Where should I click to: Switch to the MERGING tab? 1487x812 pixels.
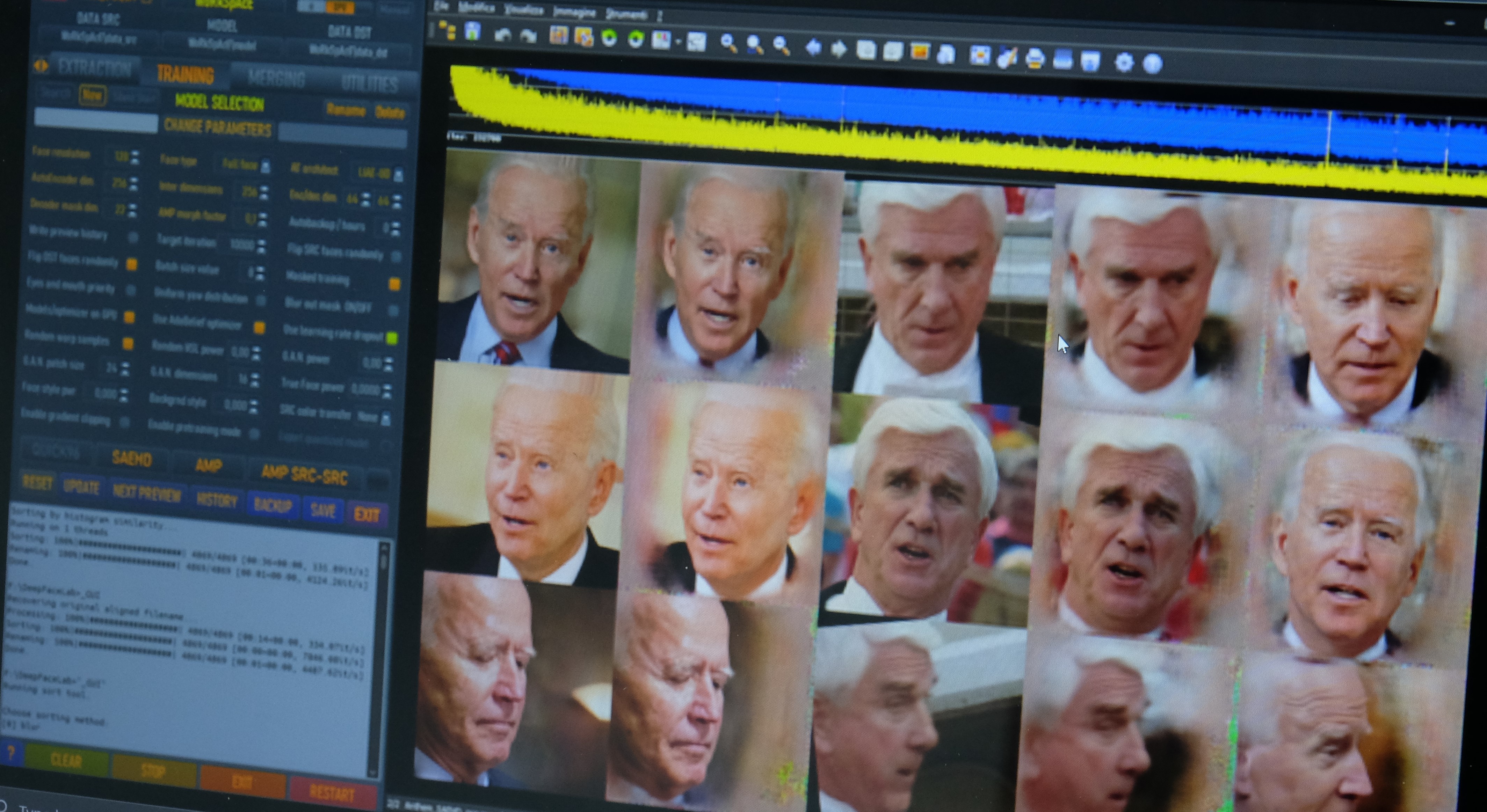276,79
